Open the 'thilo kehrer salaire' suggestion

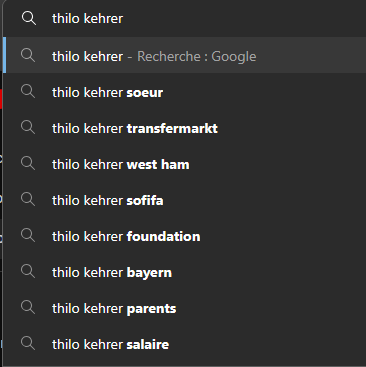186,344
